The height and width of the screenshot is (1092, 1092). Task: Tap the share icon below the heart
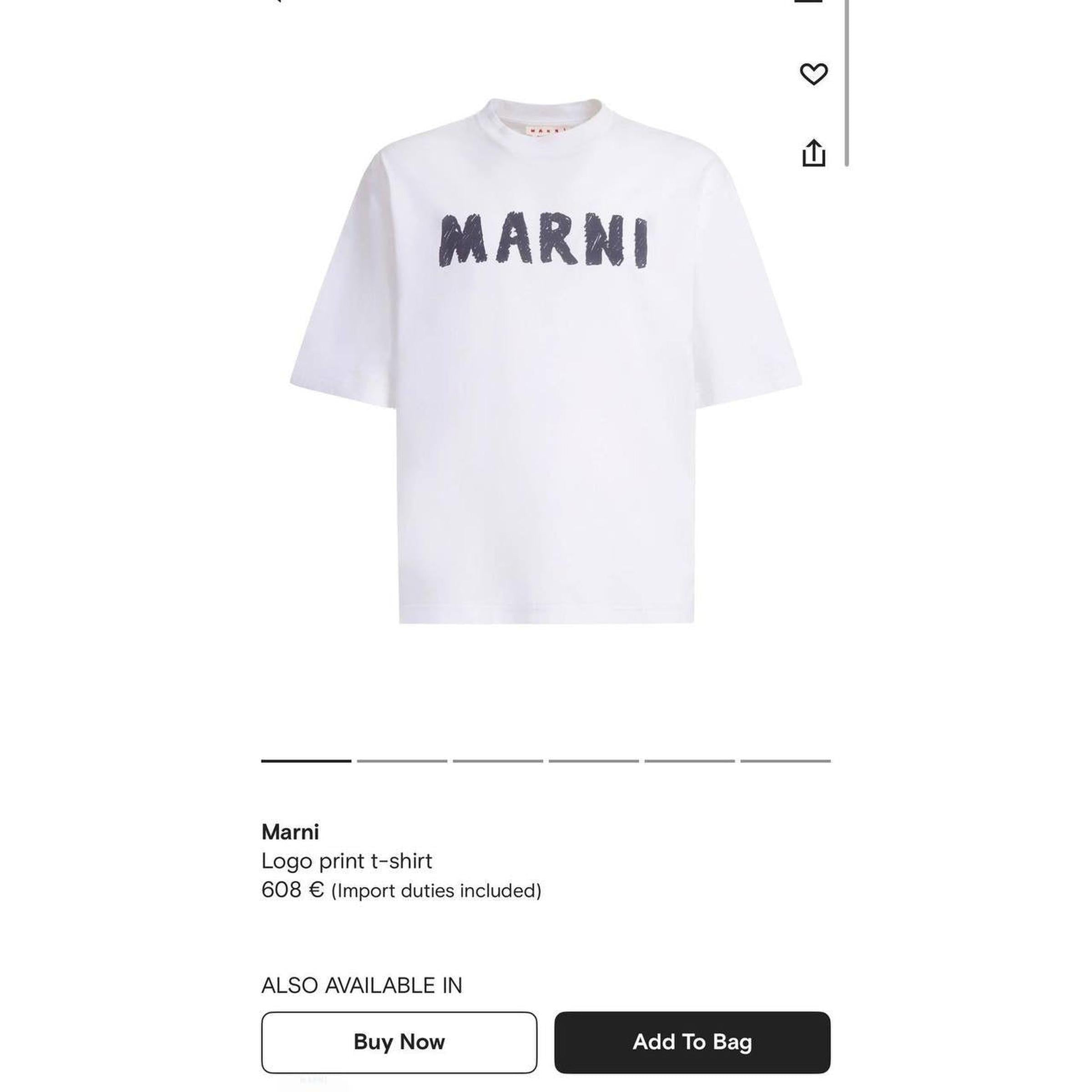[x=814, y=152]
